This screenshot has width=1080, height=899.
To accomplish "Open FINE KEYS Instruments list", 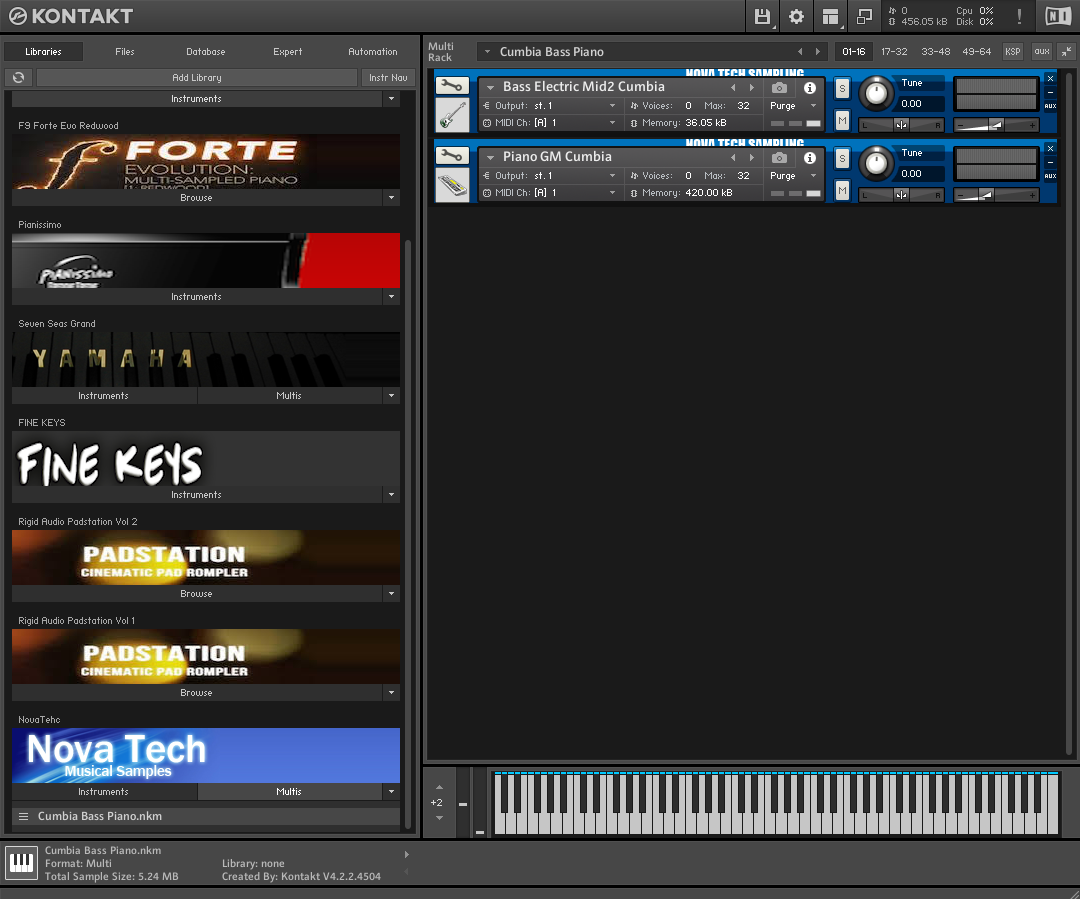I will coord(196,495).
